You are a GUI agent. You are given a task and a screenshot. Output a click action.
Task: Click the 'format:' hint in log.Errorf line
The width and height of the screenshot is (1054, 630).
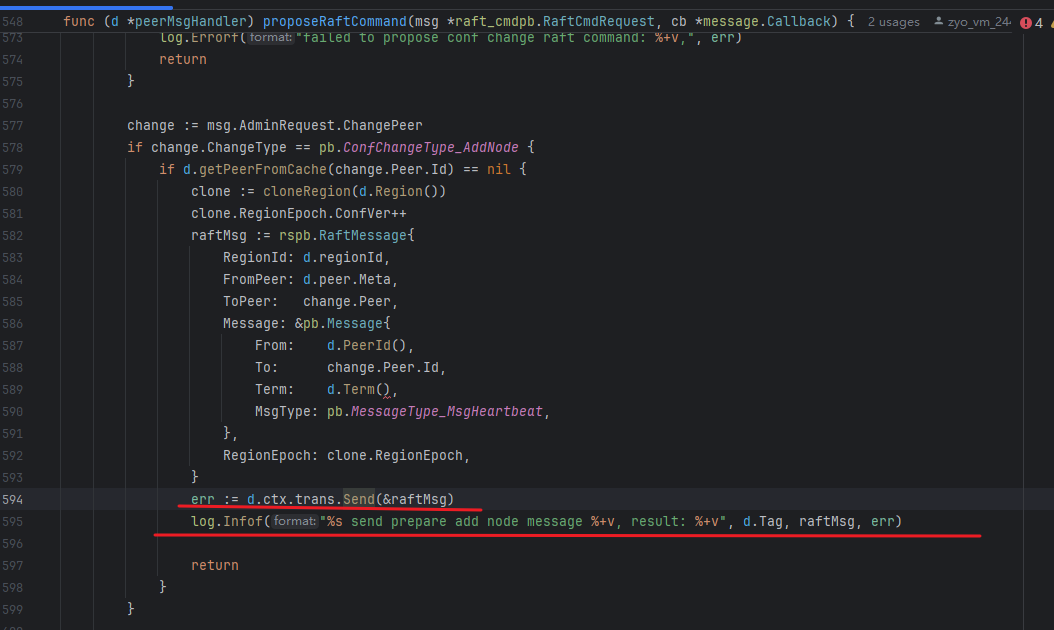[271, 38]
